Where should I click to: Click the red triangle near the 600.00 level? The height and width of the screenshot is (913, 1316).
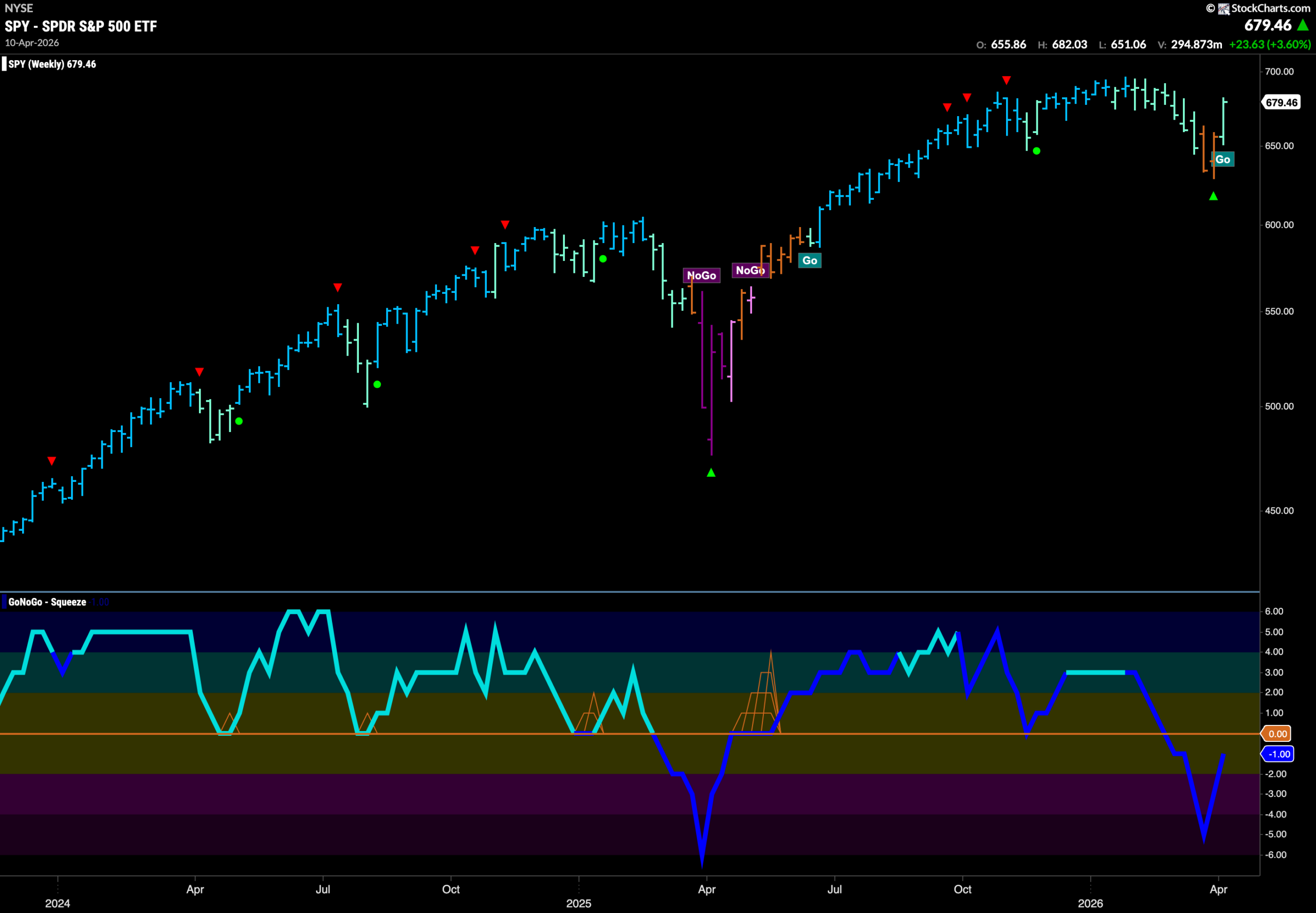click(505, 224)
